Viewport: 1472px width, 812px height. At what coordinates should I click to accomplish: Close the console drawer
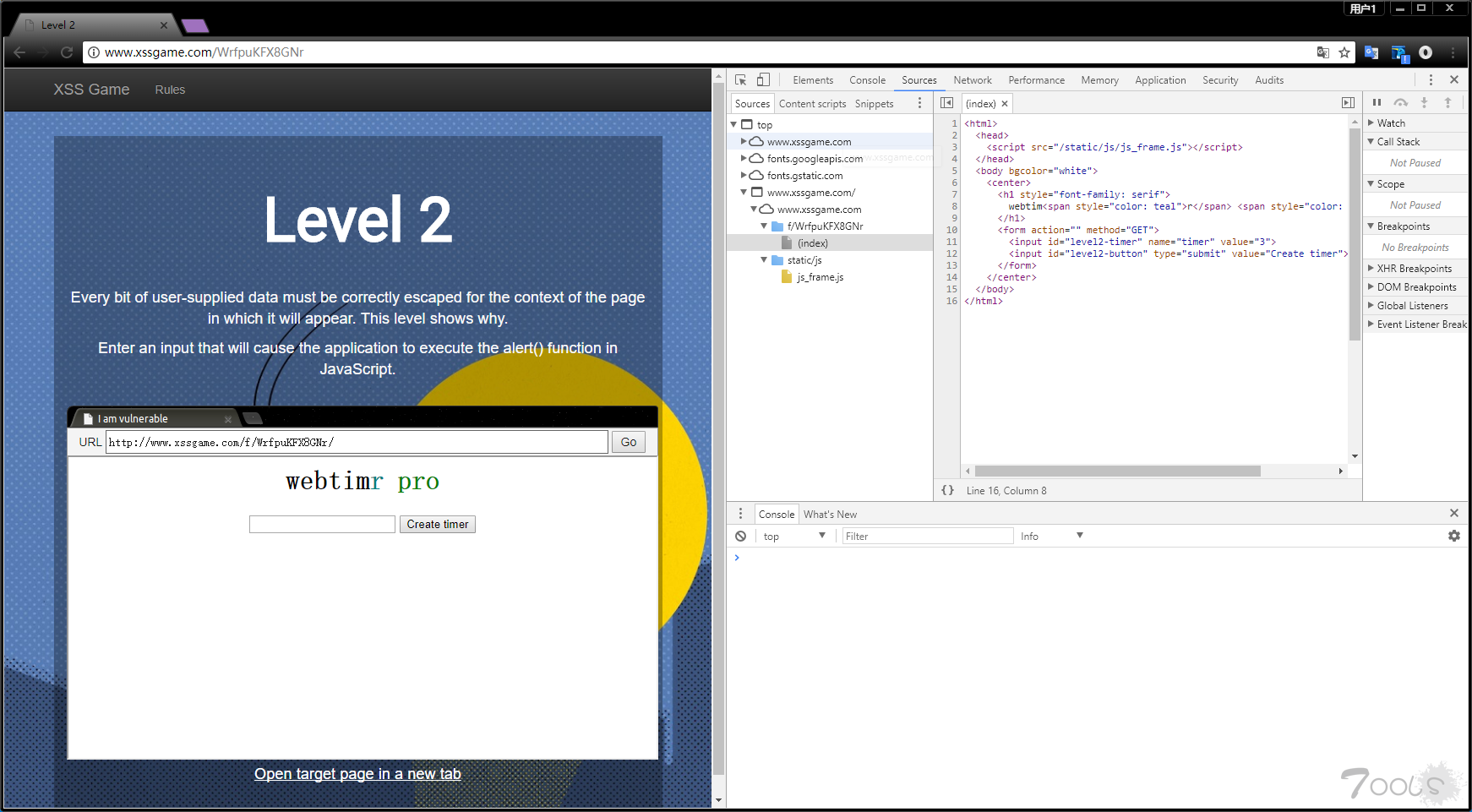click(1454, 513)
